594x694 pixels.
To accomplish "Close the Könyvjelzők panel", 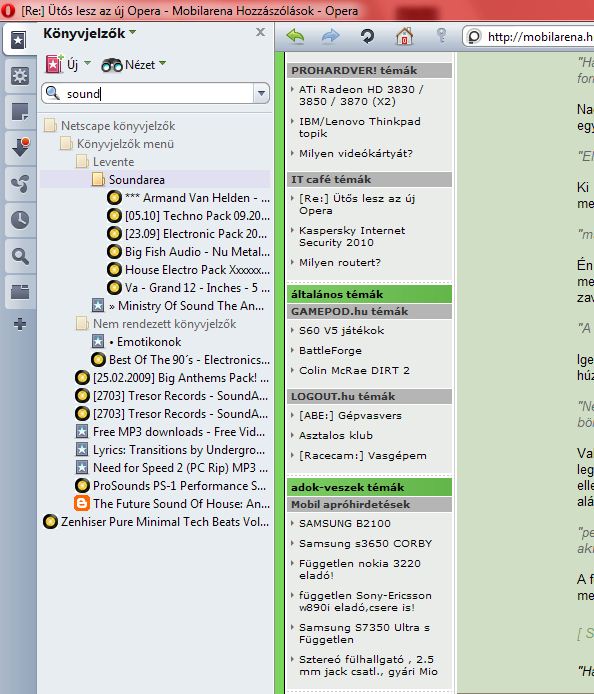I will tap(261, 32).
